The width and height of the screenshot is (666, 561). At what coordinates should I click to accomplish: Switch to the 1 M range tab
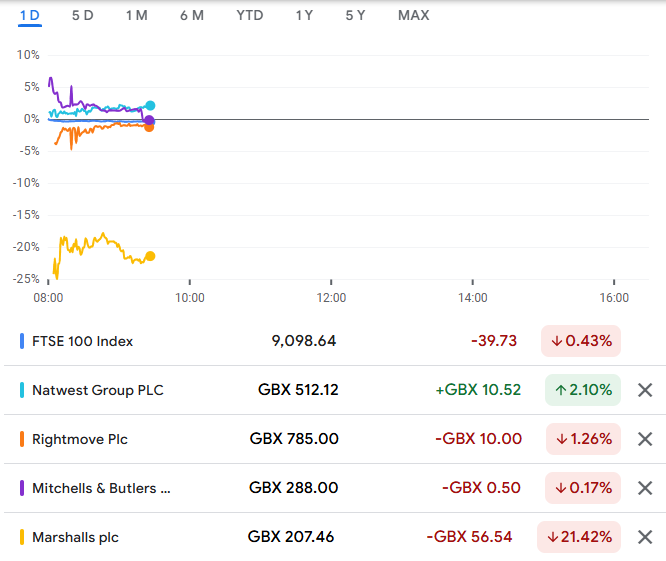point(136,16)
